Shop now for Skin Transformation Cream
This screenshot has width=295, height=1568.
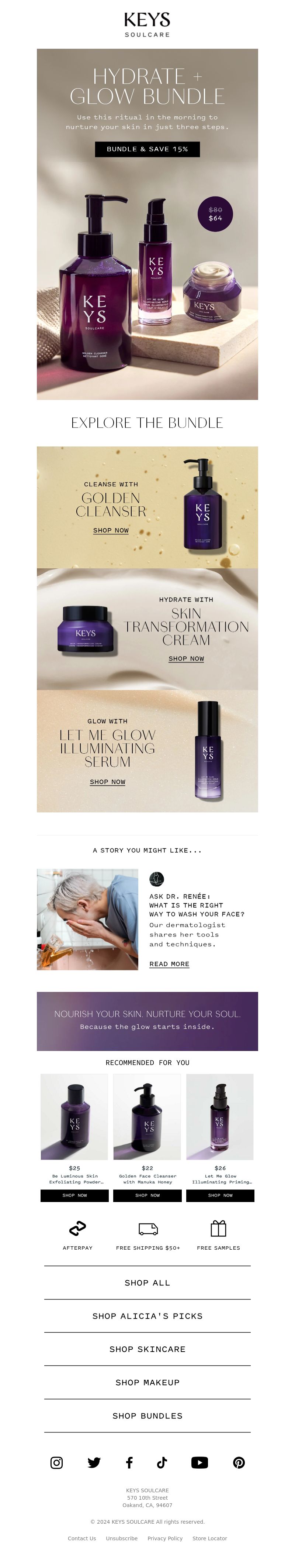point(186,658)
